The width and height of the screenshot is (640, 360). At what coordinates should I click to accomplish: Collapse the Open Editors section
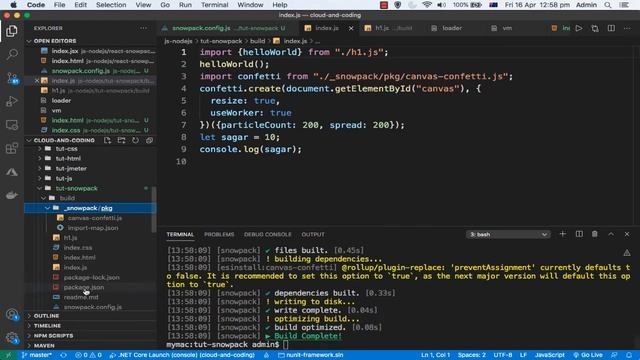tap(55, 41)
